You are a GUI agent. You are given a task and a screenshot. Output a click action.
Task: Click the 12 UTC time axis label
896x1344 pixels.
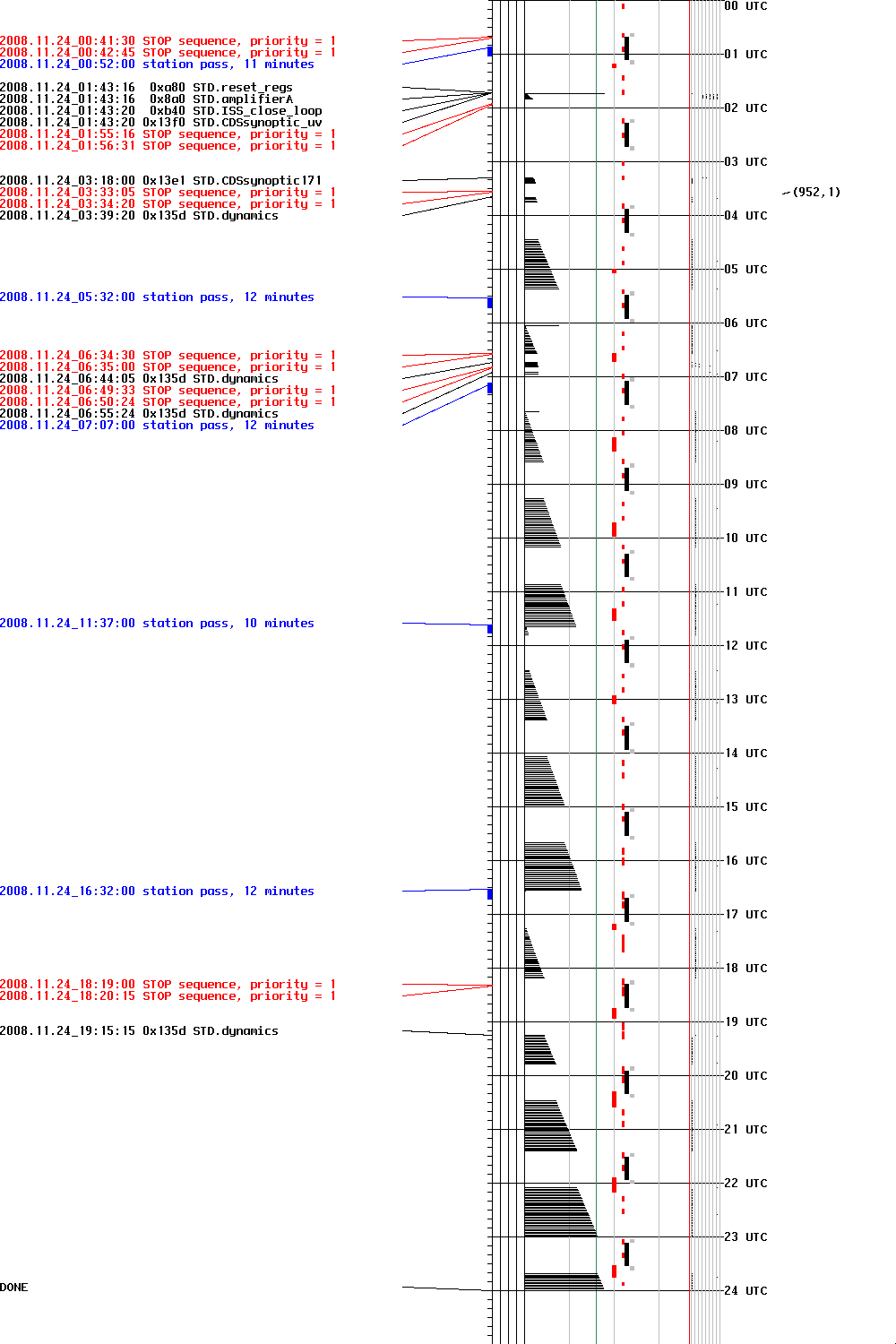[x=745, y=646]
